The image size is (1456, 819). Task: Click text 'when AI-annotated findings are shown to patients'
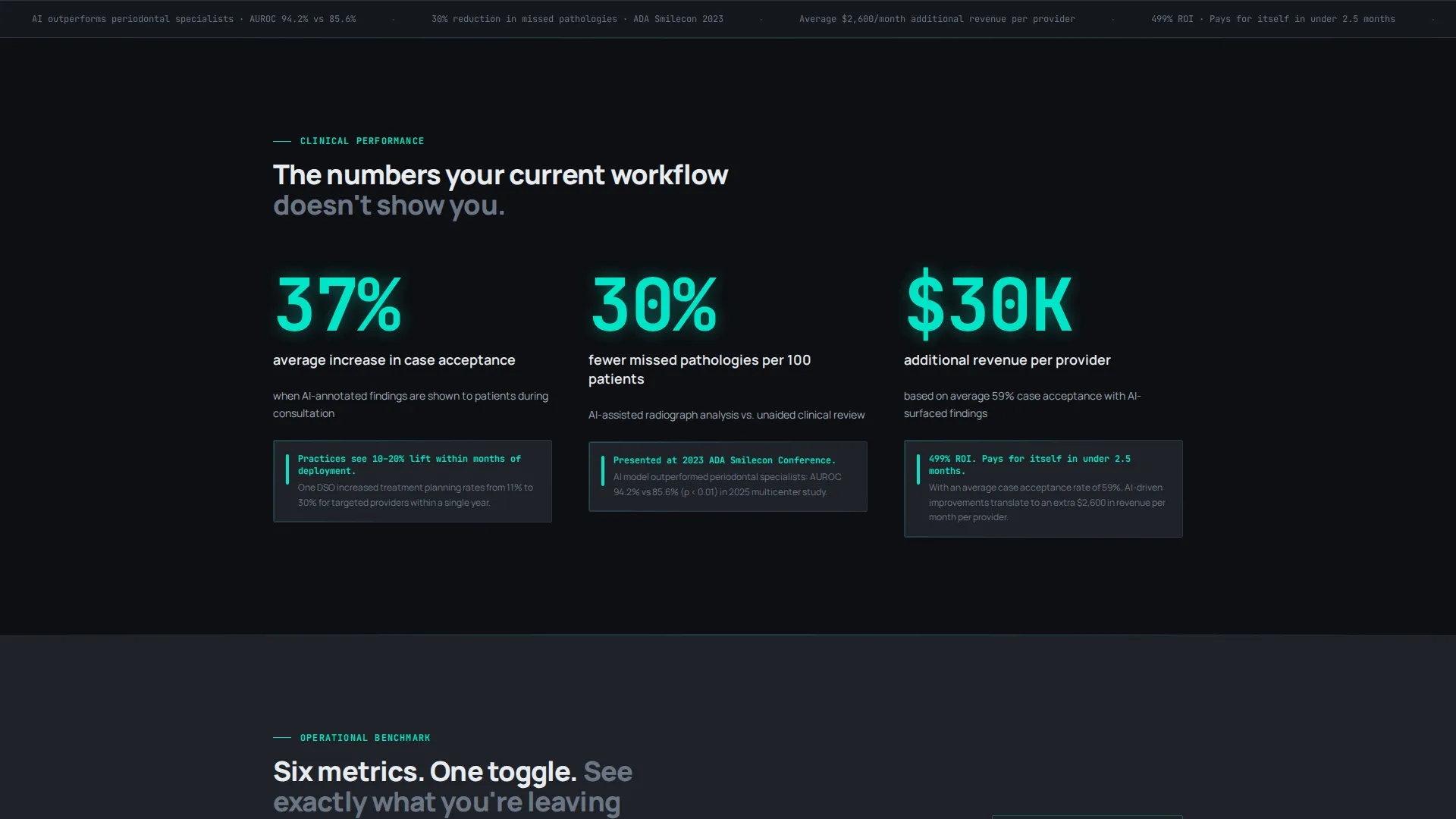(x=410, y=396)
